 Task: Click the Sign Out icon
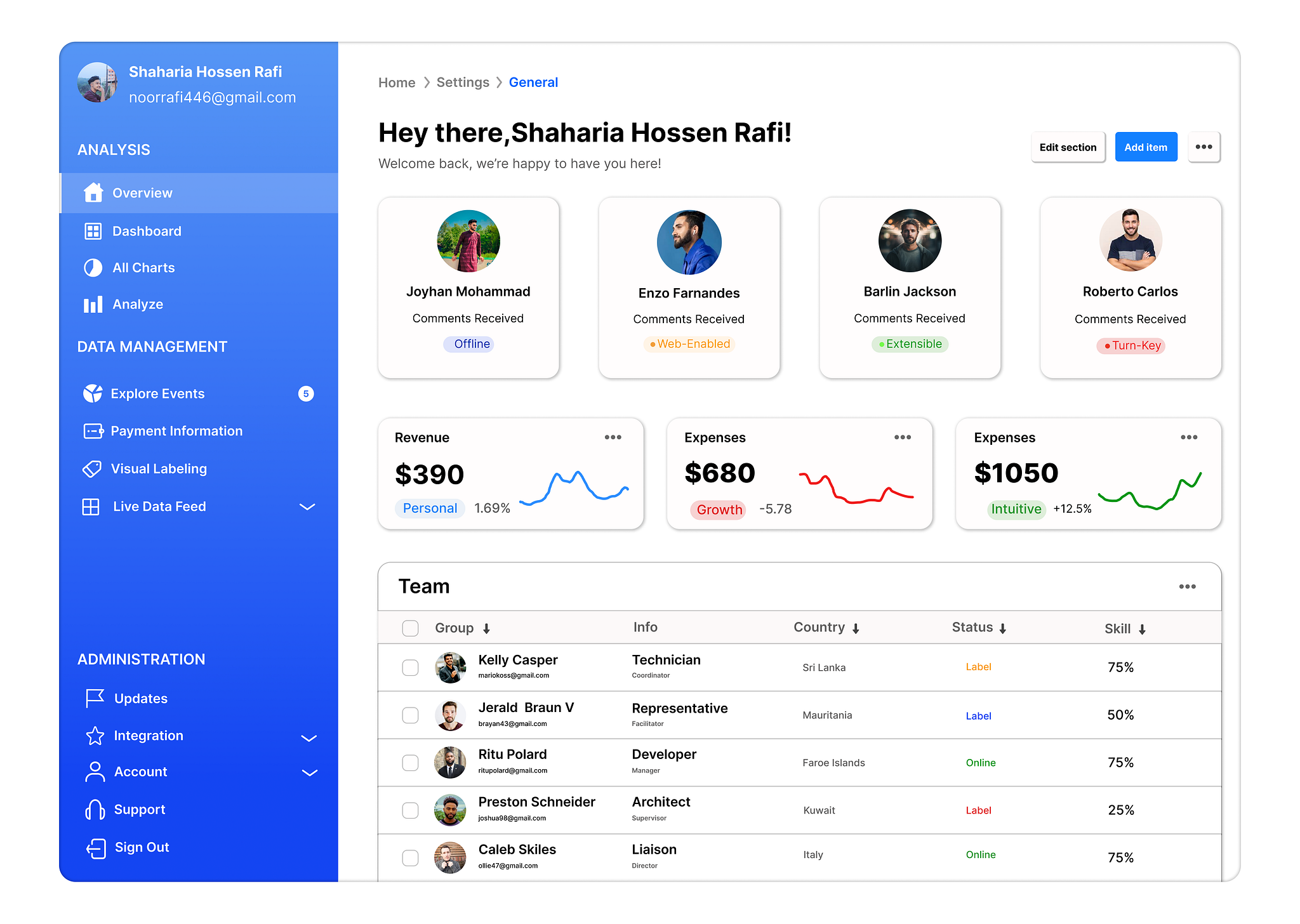coord(96,848)
